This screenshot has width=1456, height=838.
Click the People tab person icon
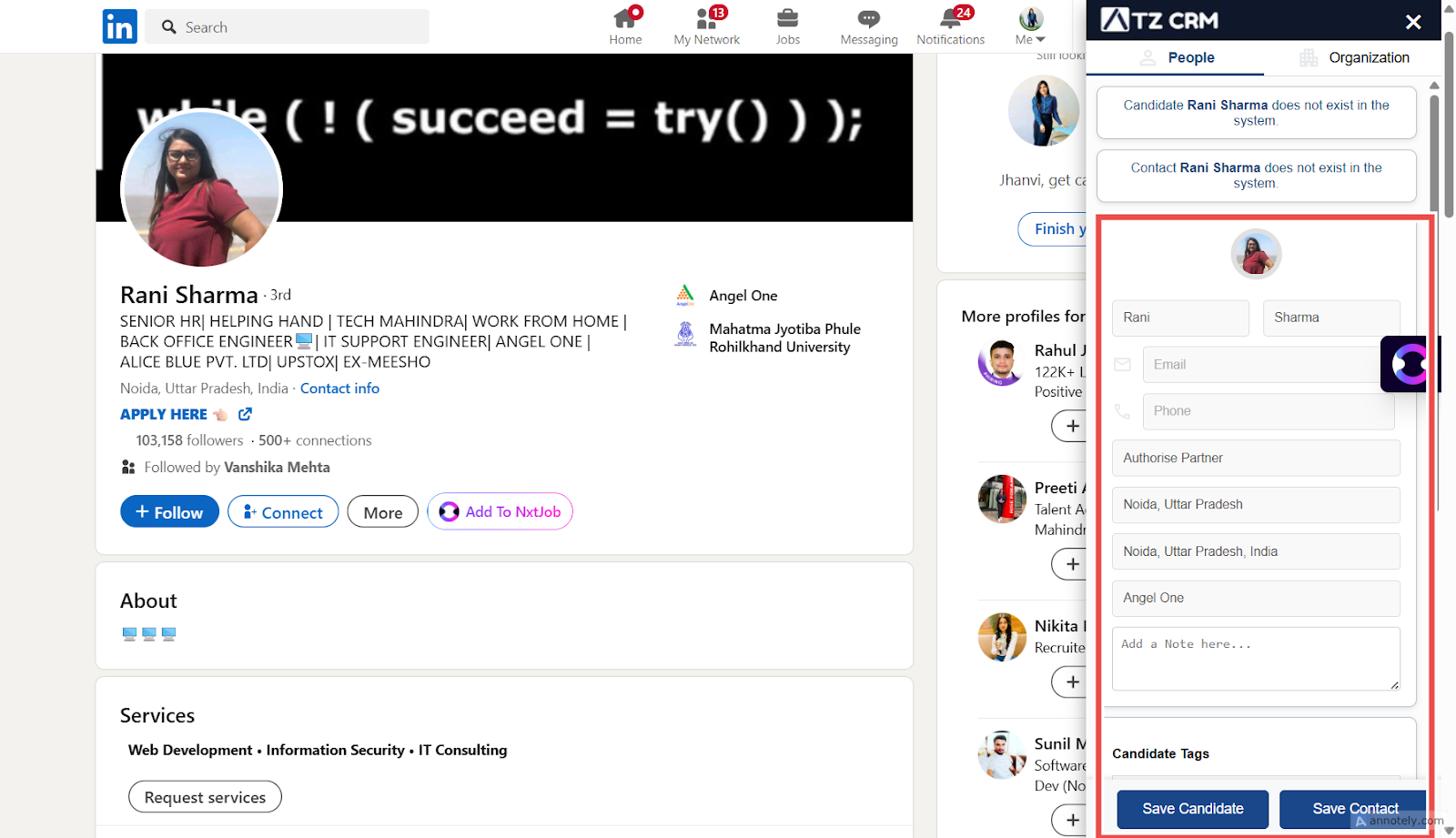point(1148,57)
